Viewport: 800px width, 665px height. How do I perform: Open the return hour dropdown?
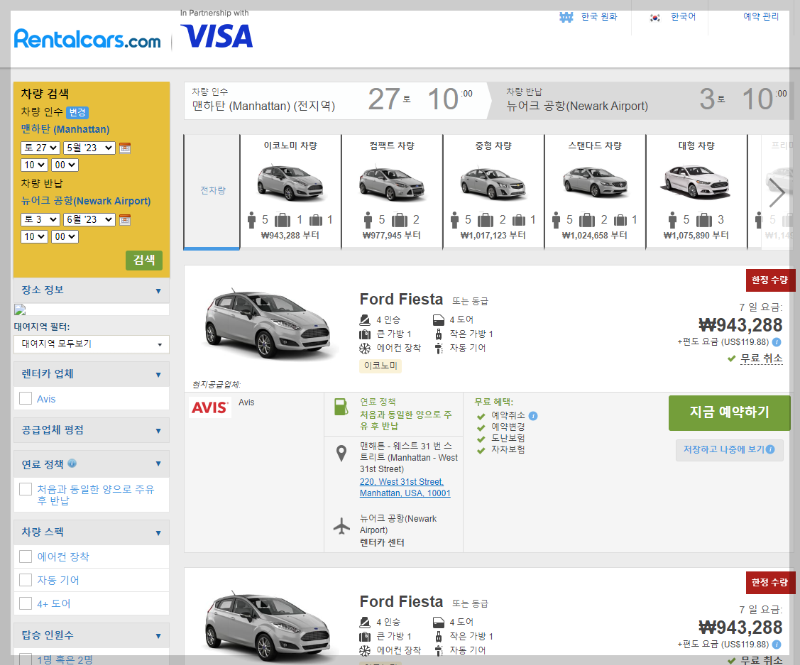pyautogui.click(x=34, y=237)
